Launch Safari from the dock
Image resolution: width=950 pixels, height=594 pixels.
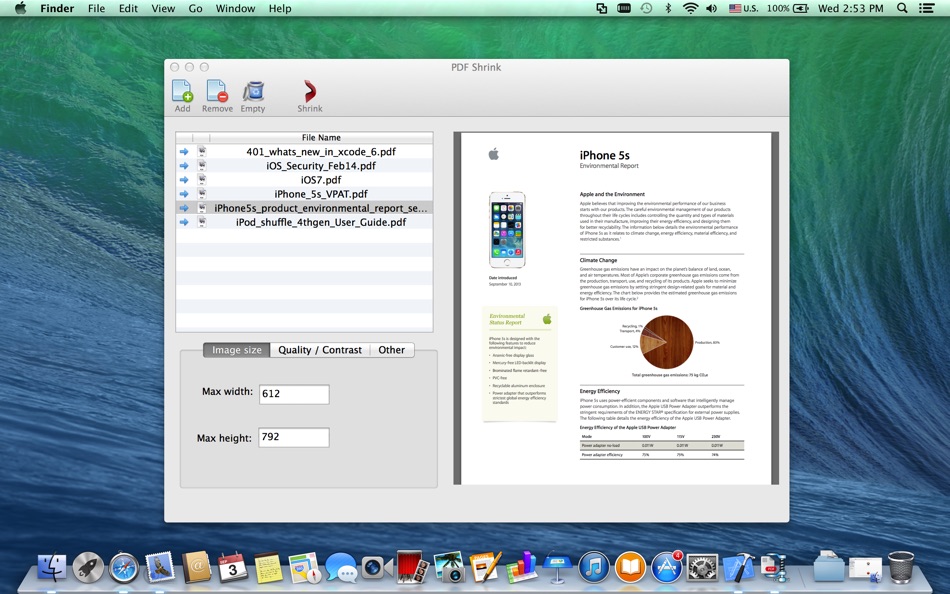(124, 568)
